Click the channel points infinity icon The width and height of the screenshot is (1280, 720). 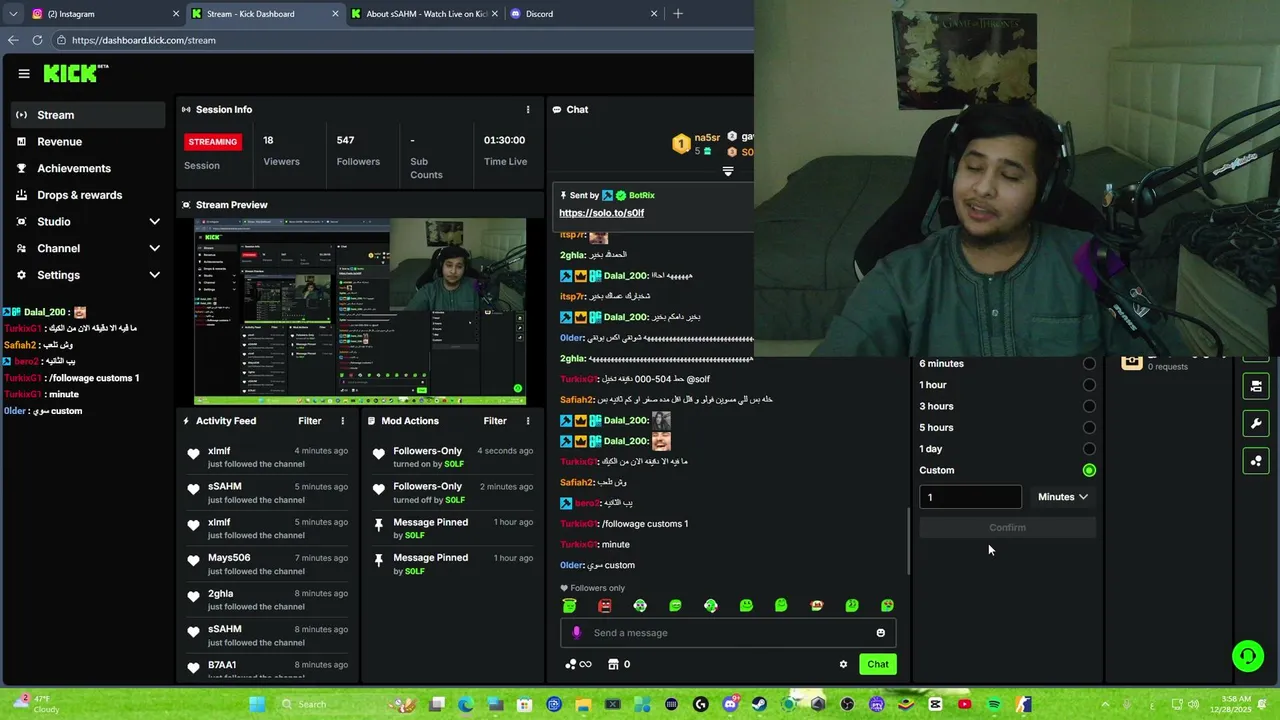[578, 664]
